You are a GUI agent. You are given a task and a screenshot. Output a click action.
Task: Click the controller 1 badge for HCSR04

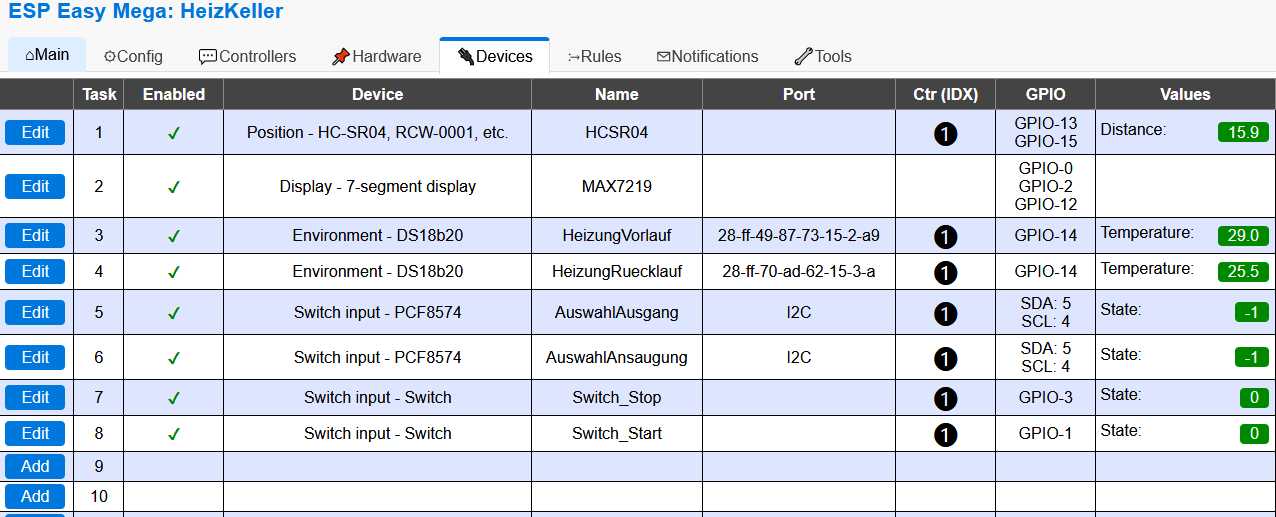click(945, 133)
